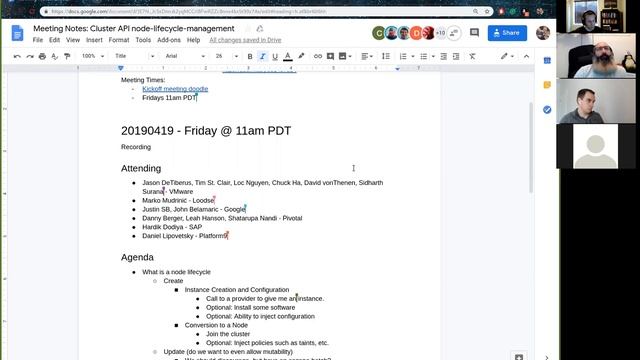Insert an image from the toolbar
640x360 pixels.
[x=342, y=56]
